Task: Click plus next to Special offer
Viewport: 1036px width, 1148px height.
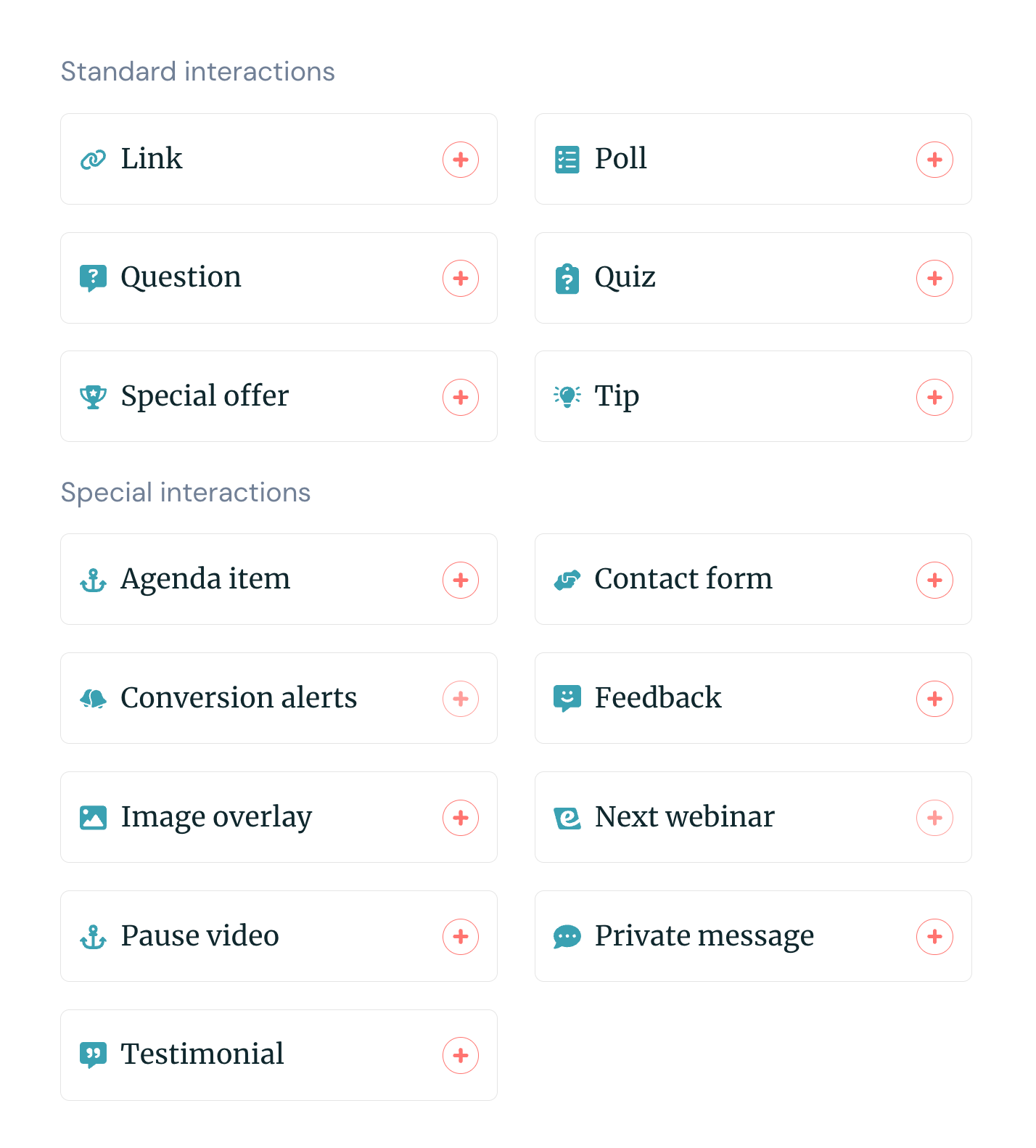Action: [x=461, y=398]
